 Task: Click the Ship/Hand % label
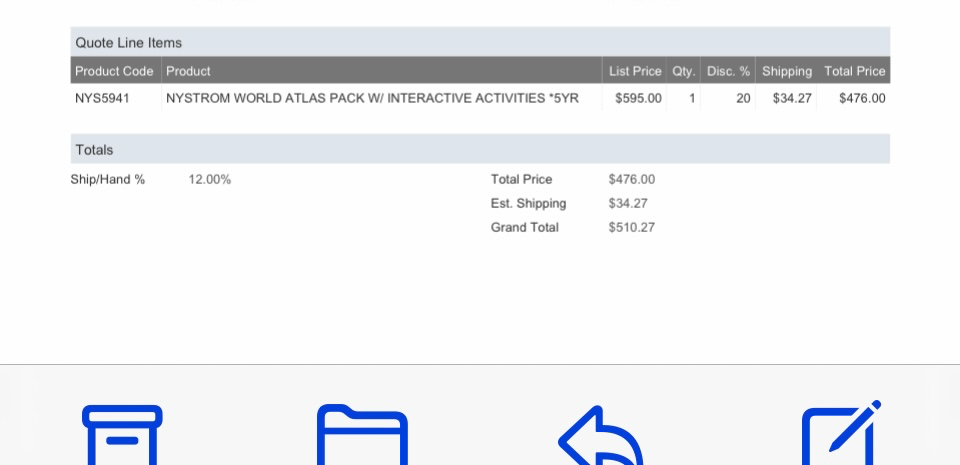[108, 180]
